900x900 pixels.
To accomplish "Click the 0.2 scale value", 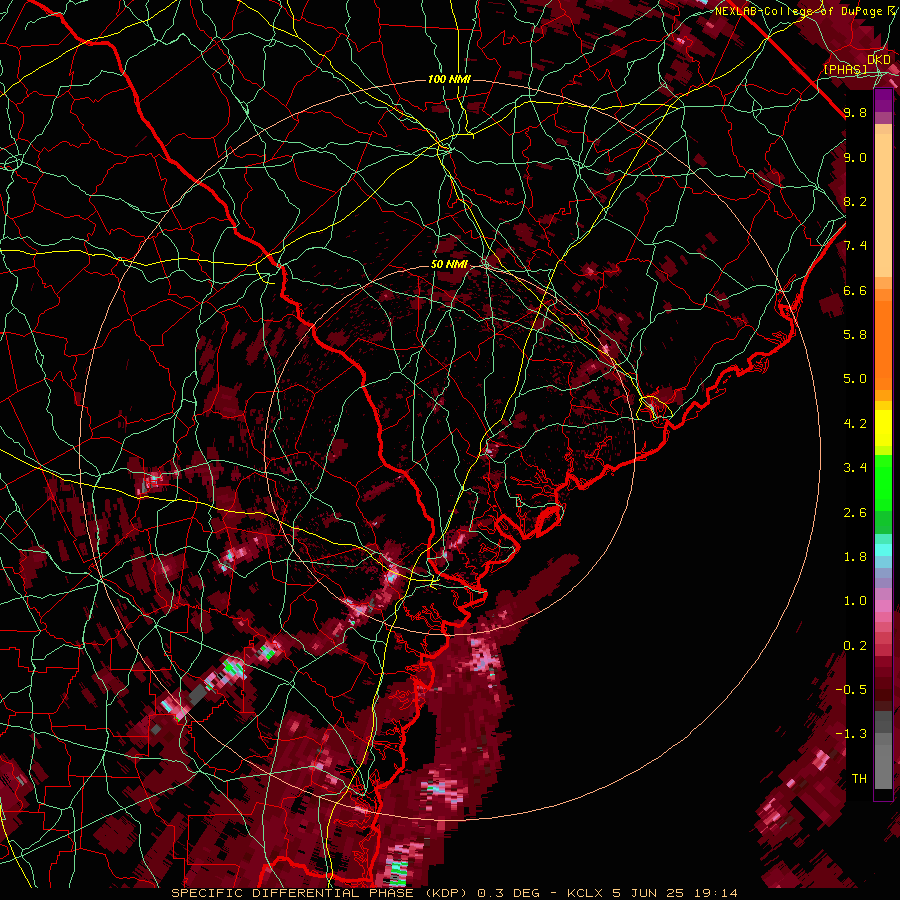I will [855, 646].
